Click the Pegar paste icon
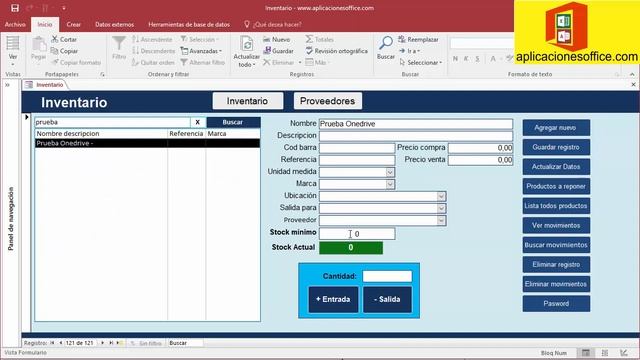Image resolution: width=640 pixels, height=360 pixels. [39, 44]
